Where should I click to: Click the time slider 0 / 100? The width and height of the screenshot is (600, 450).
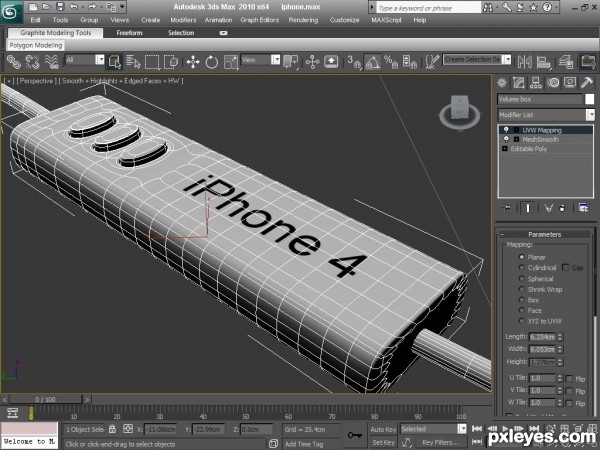point(45,399)
